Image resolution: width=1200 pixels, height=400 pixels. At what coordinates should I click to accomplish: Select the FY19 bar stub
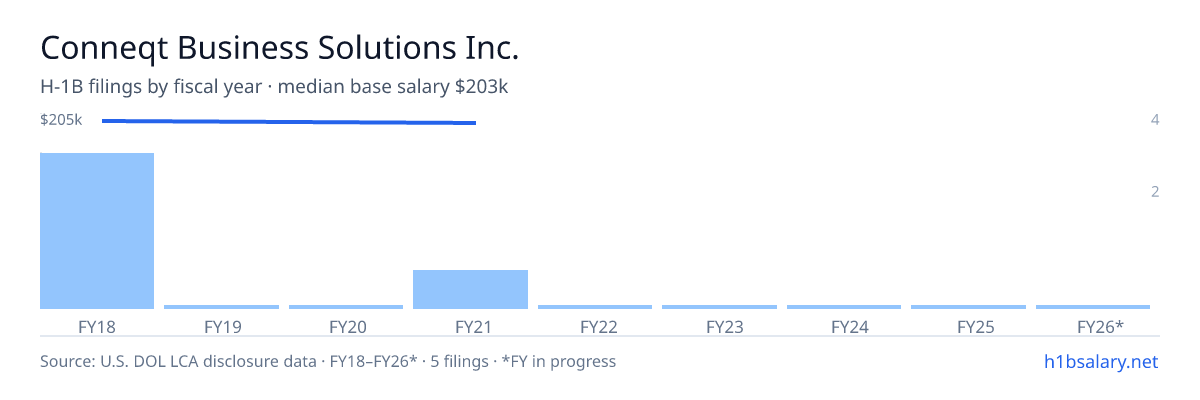[221, 307]
